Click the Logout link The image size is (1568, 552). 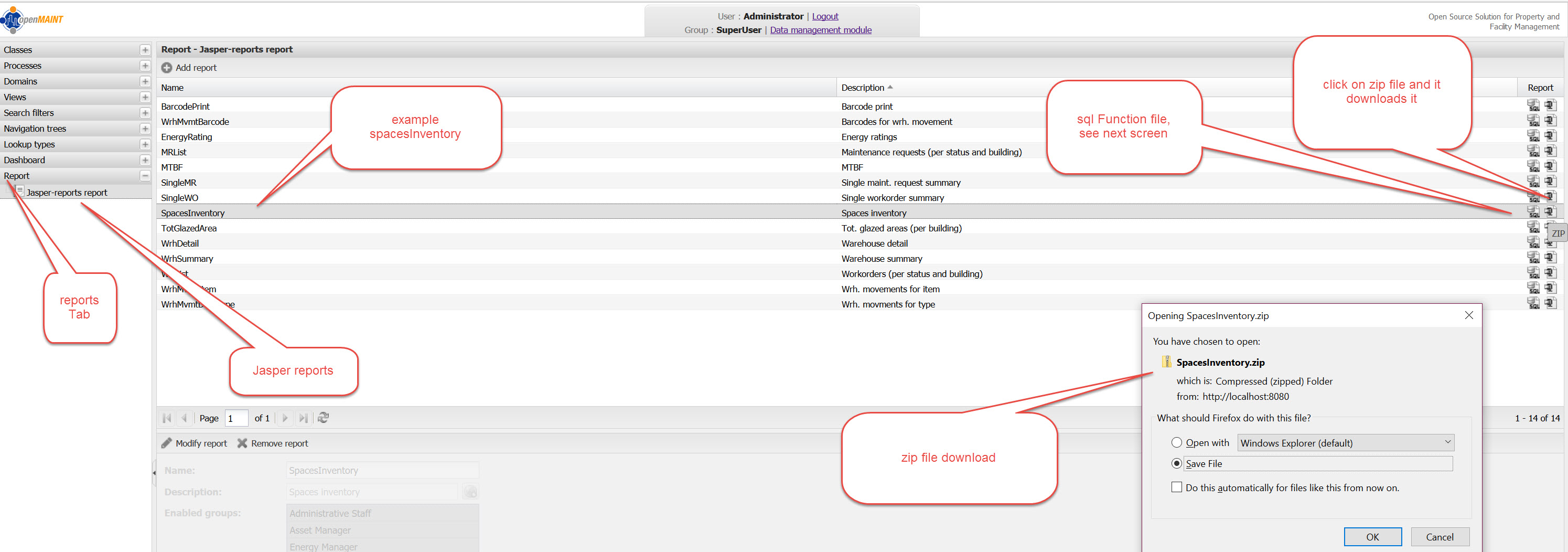pyautogui.click(x=825, y=16)
